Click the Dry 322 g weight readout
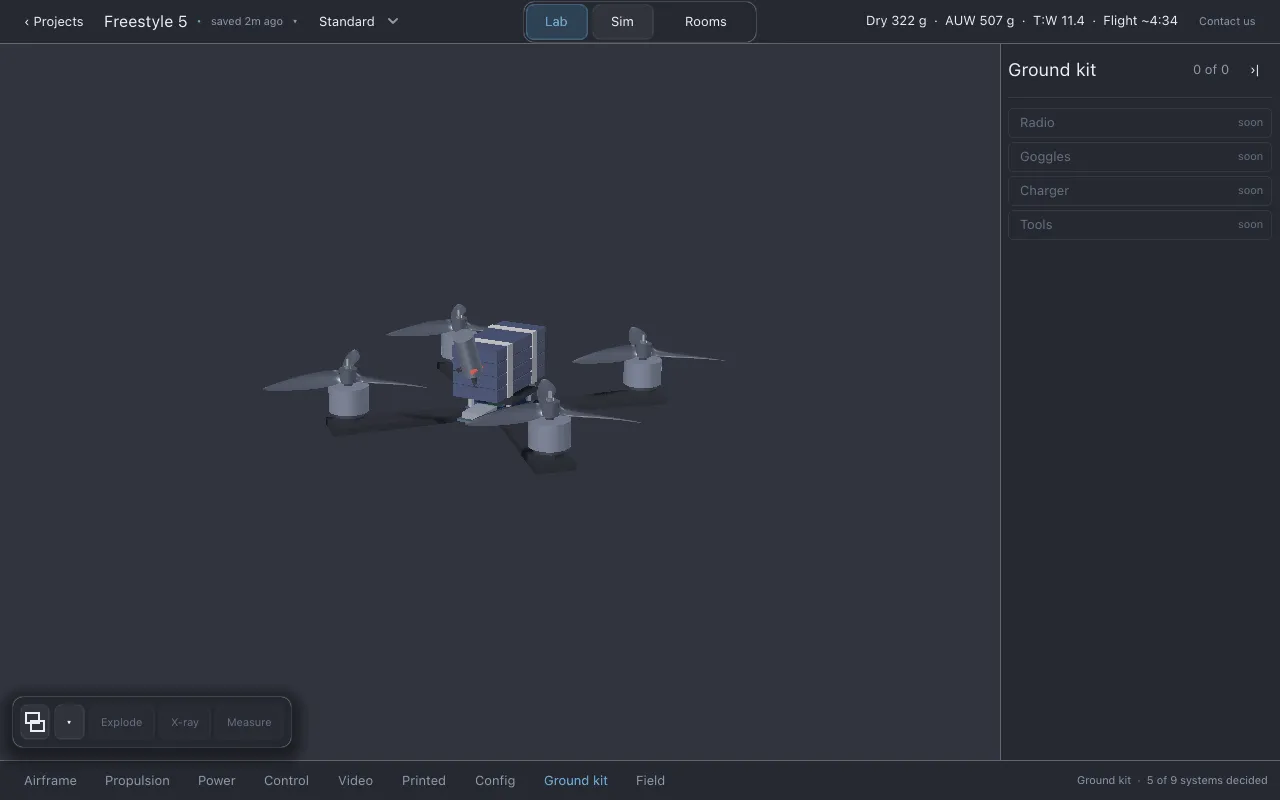 896,21
